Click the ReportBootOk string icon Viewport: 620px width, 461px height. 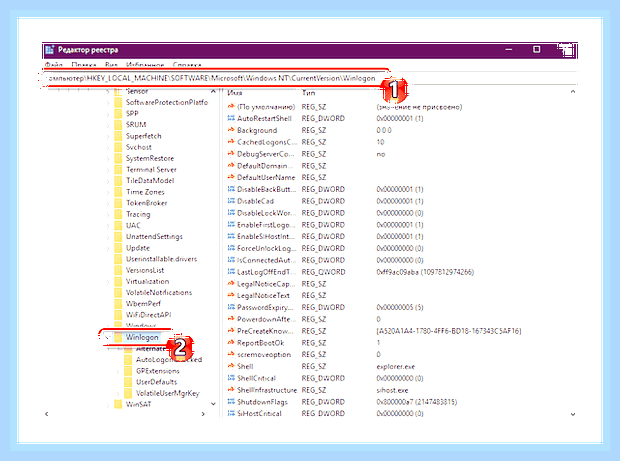pyautogui.click(x=231, y=343)
